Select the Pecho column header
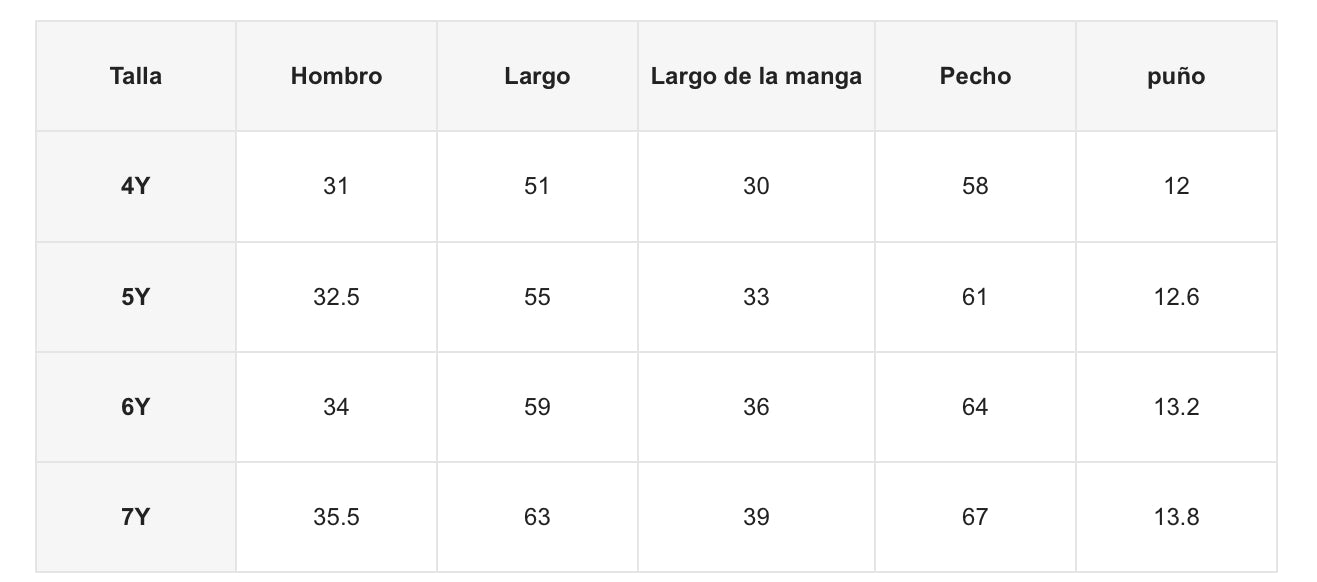This screenshot has width=1317, height=582. point(975,76)
